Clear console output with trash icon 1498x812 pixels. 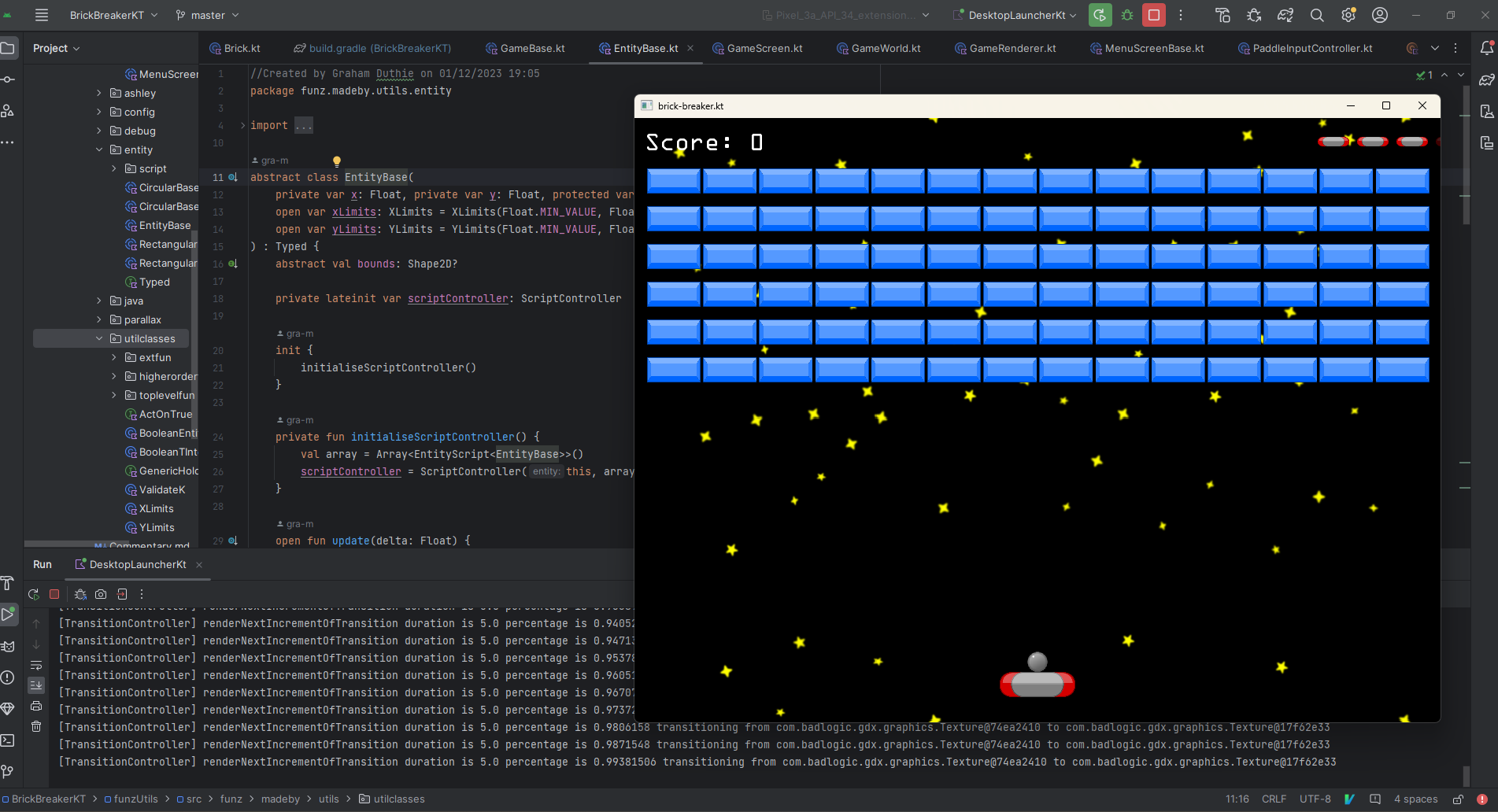(36, 726)
